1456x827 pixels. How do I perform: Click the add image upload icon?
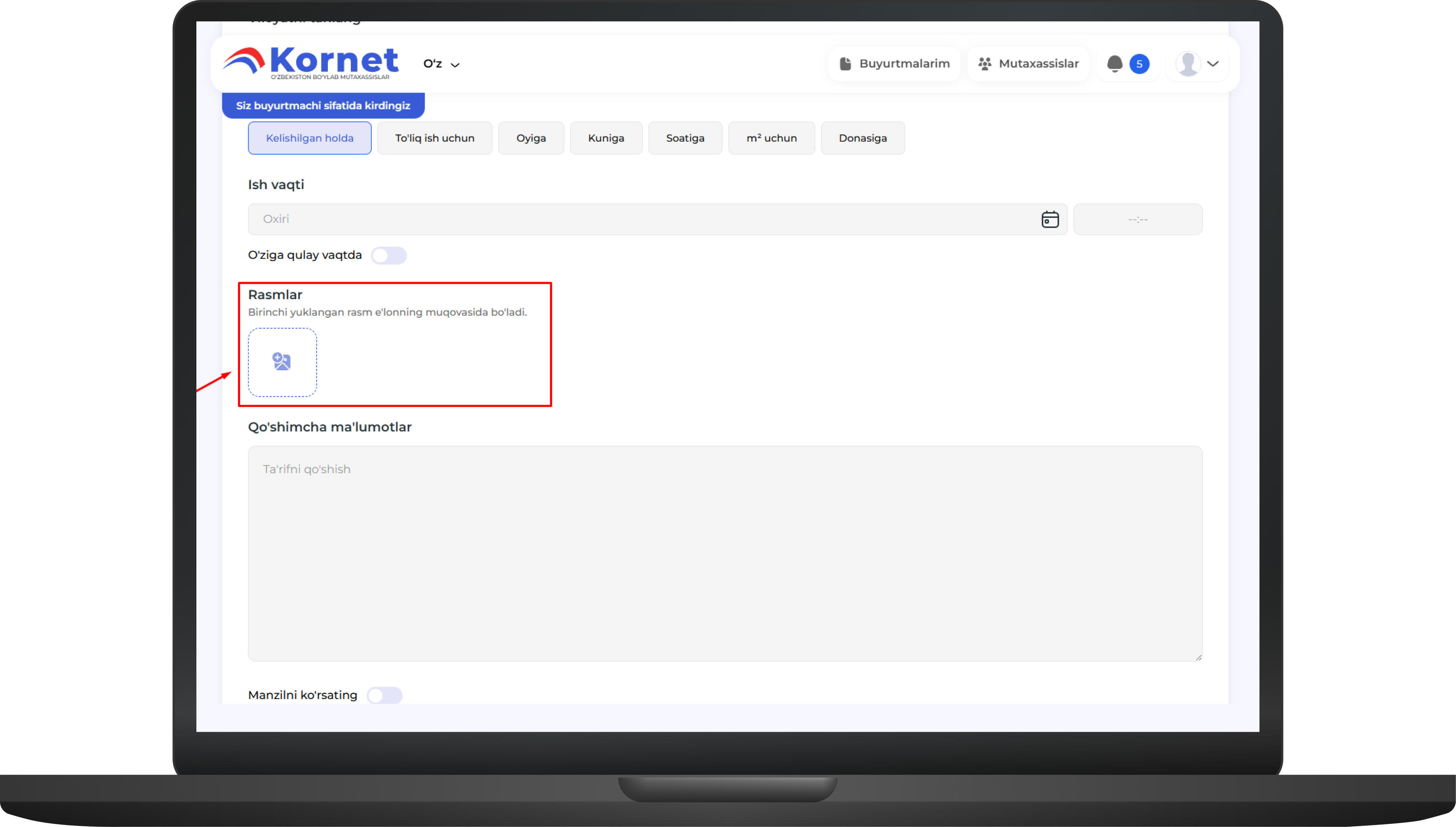point(282,362)
